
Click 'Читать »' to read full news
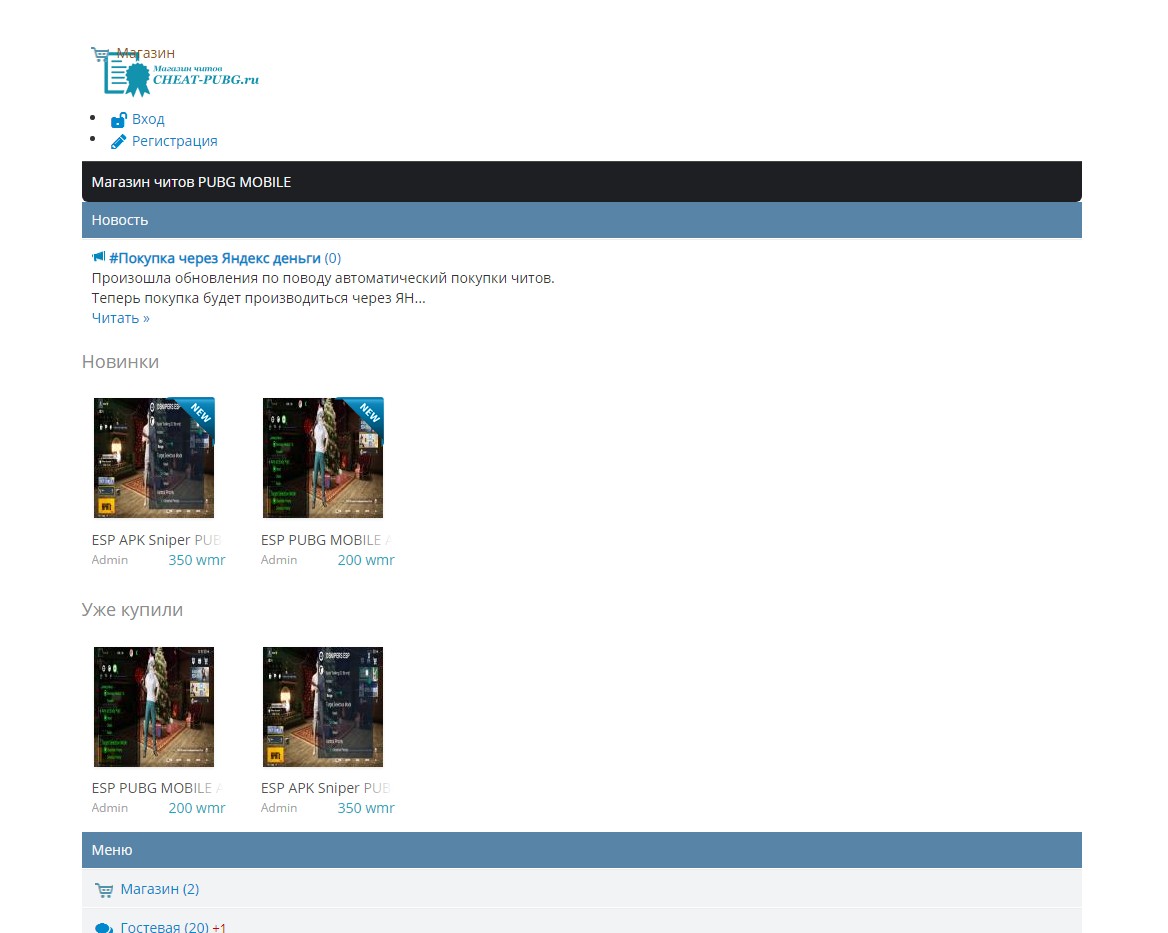coord(120,318)
